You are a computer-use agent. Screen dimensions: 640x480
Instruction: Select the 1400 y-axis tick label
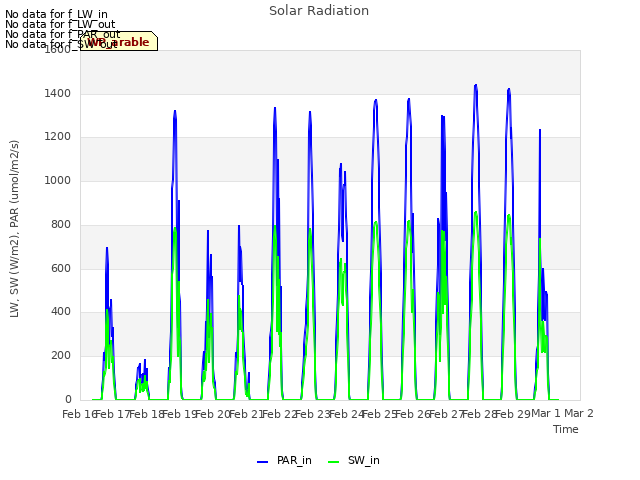coord(58,93)
